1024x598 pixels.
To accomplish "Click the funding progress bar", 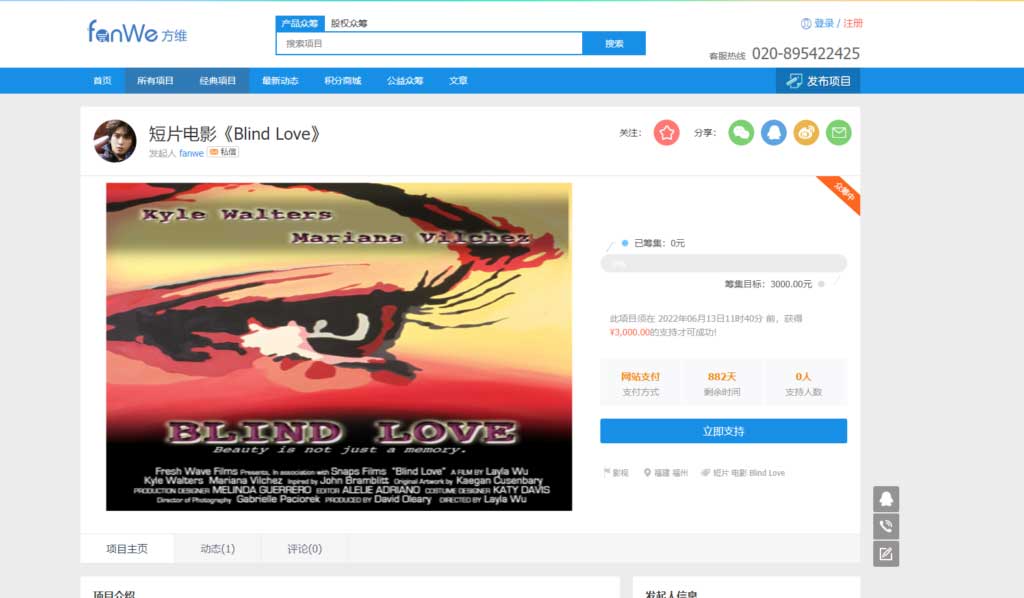I will 724,264.
